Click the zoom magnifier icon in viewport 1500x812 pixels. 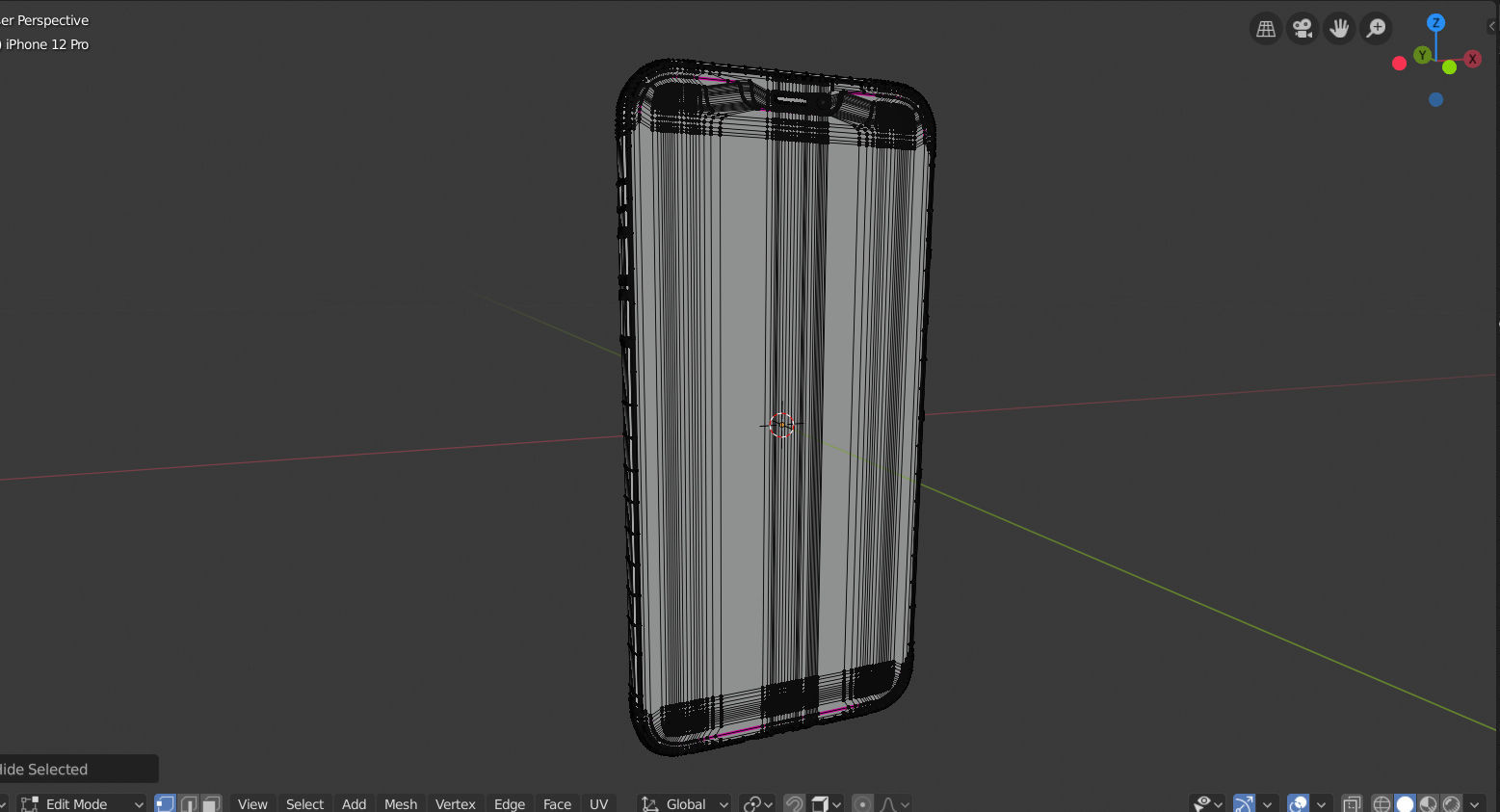[x=1376, y=29]
